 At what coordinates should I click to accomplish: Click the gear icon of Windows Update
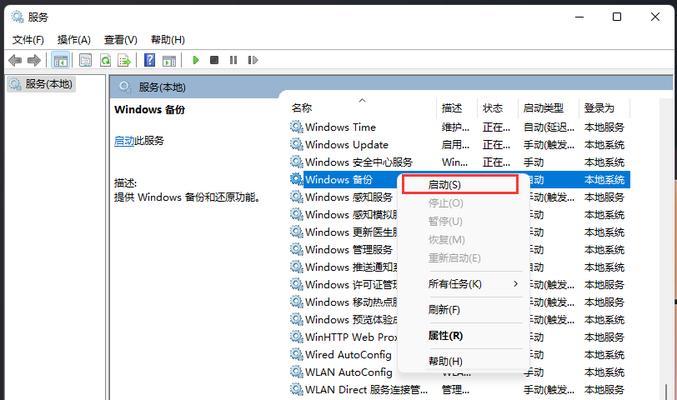point(297,144)
